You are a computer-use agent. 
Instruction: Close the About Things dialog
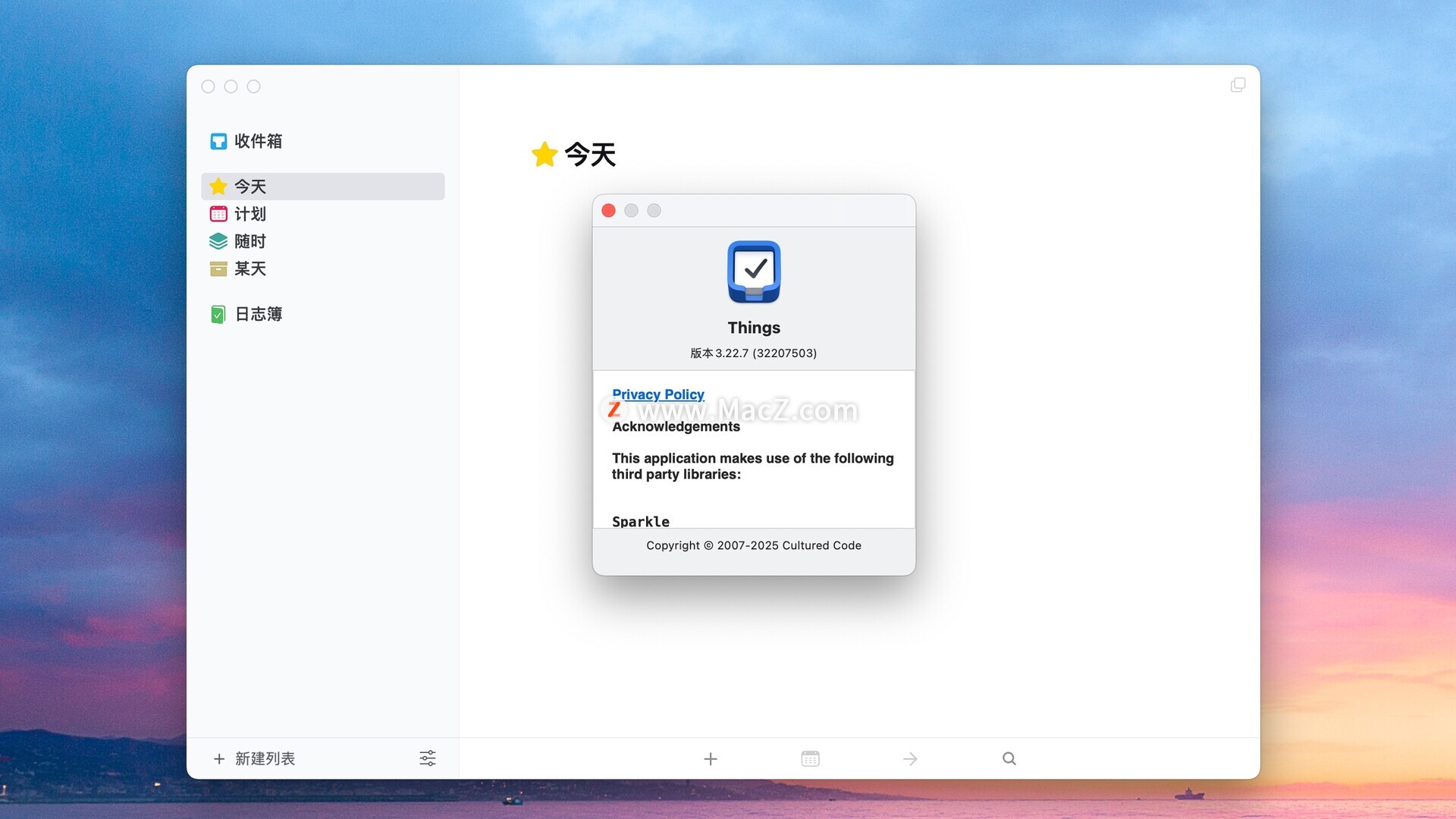click(x=608, y=211)
